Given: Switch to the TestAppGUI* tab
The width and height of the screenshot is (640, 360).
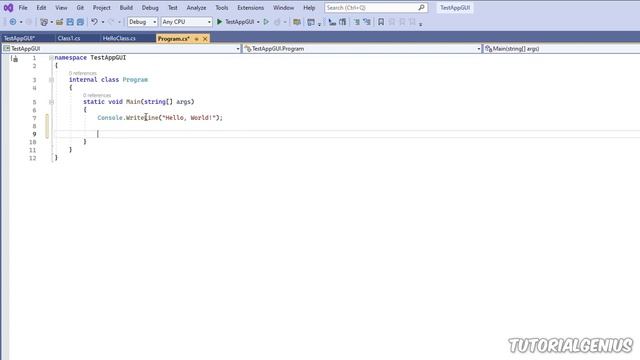Looking at the screenshot, I should pyautogui.click(x=20, y=38).
